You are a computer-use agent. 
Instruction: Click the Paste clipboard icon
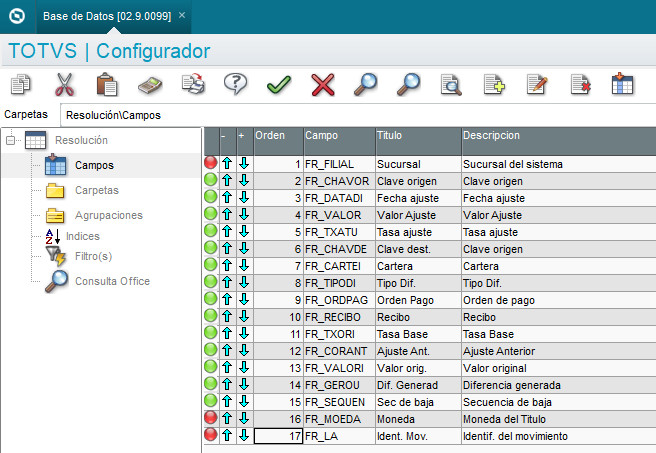(x=107, y=84)
